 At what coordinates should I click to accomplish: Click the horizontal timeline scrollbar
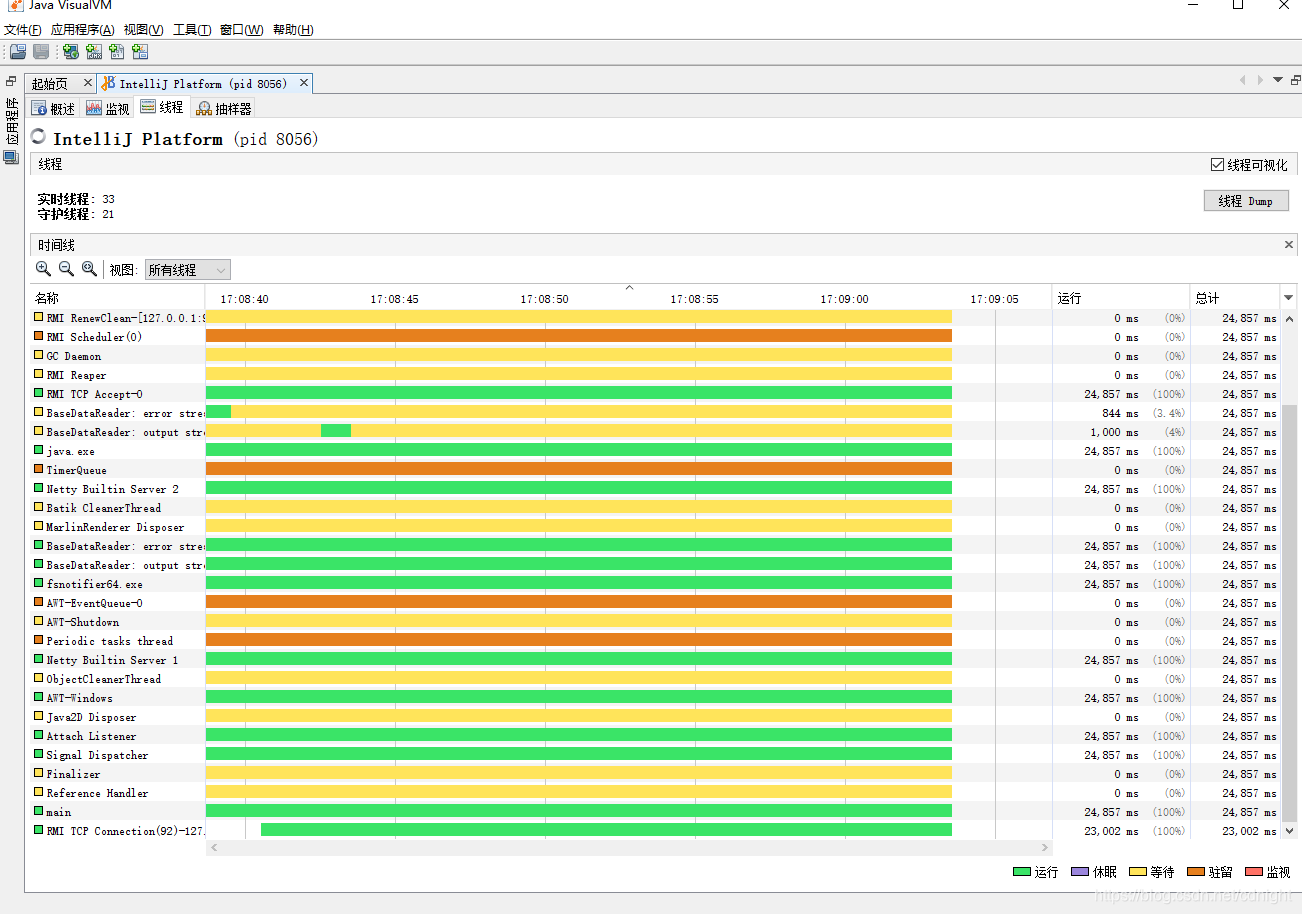[x=629, y=848]
